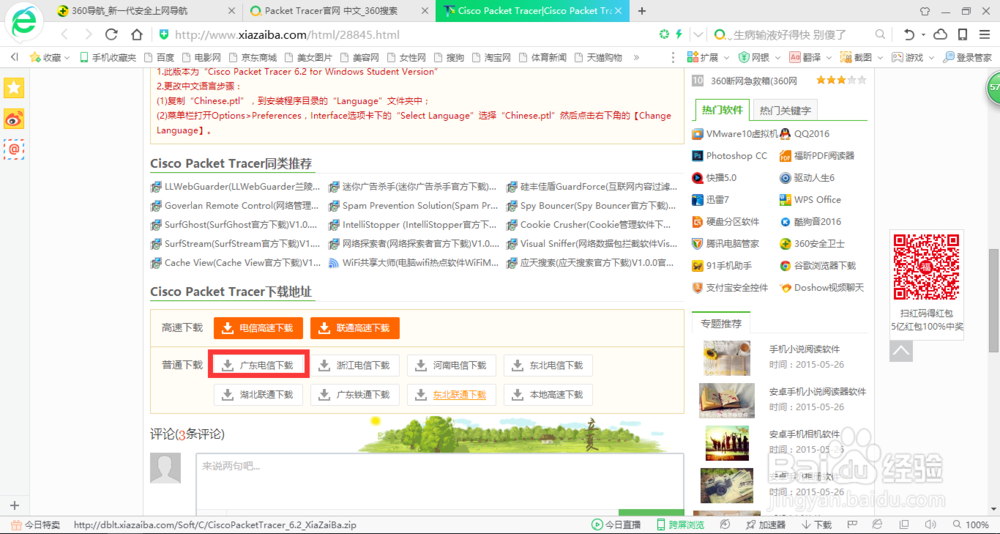Click the browser back arrow
The image size is (1000, 534).
[x=64, y=34]
